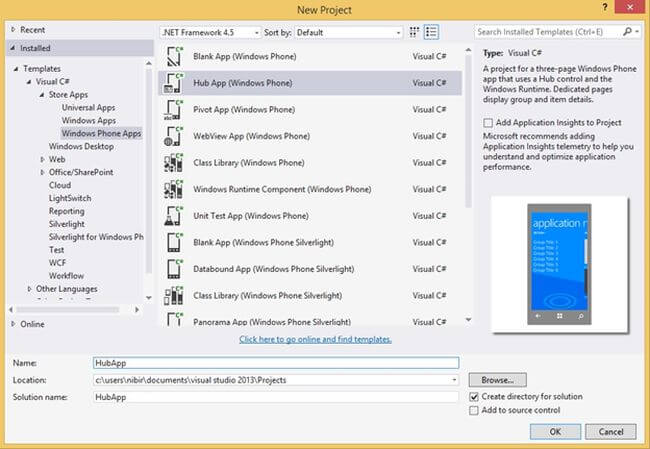Switch to small icons view

click(414, 32)
